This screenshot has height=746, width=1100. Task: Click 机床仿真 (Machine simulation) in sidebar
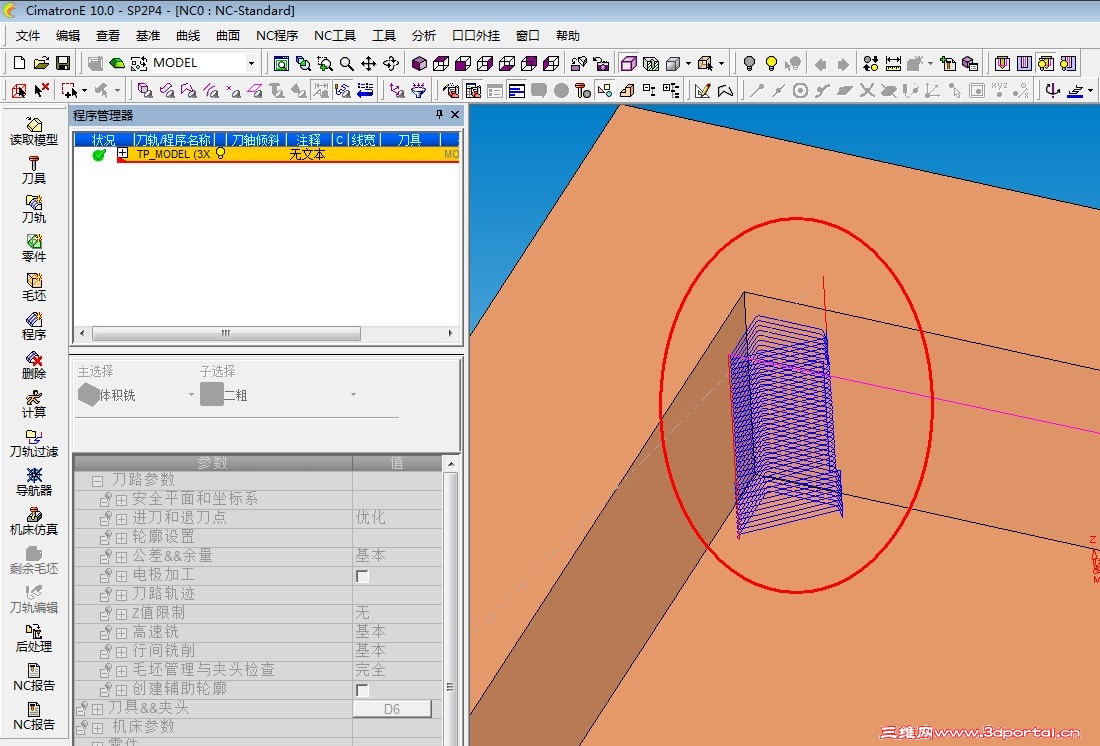[34, 521]
